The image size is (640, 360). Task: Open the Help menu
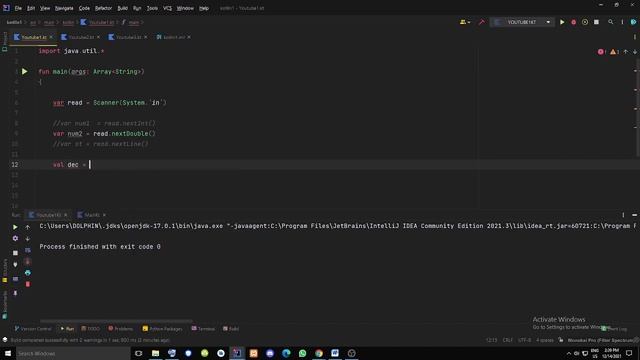(x=204, y=8)
